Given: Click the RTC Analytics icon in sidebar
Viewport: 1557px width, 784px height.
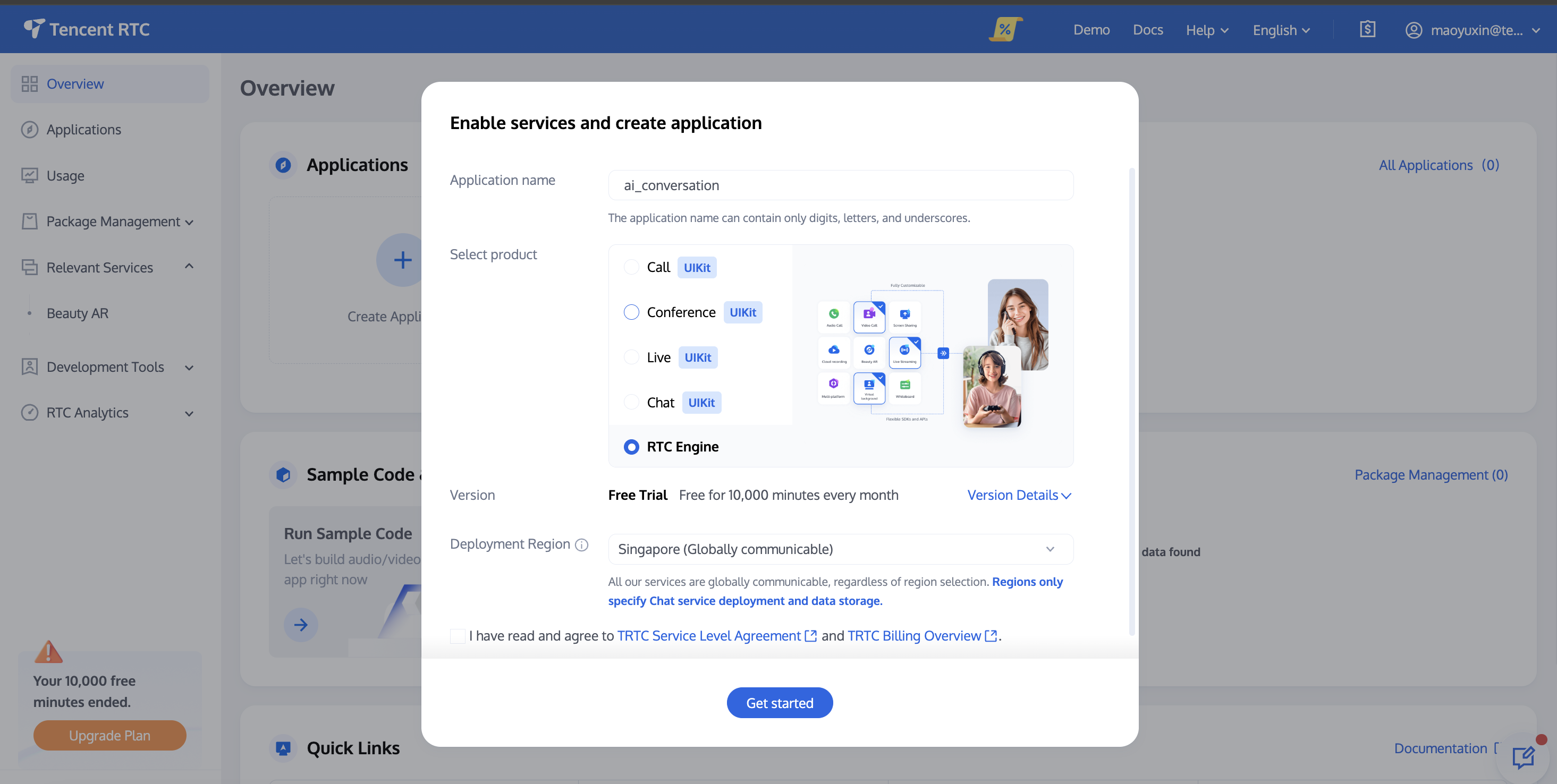Looking at the screenshot, I should [30, 413].
